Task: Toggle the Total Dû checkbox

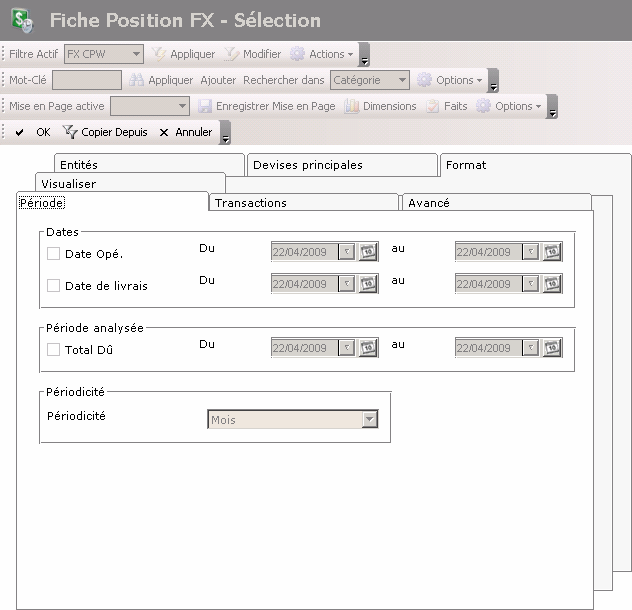Action: (x=54, y=350)
